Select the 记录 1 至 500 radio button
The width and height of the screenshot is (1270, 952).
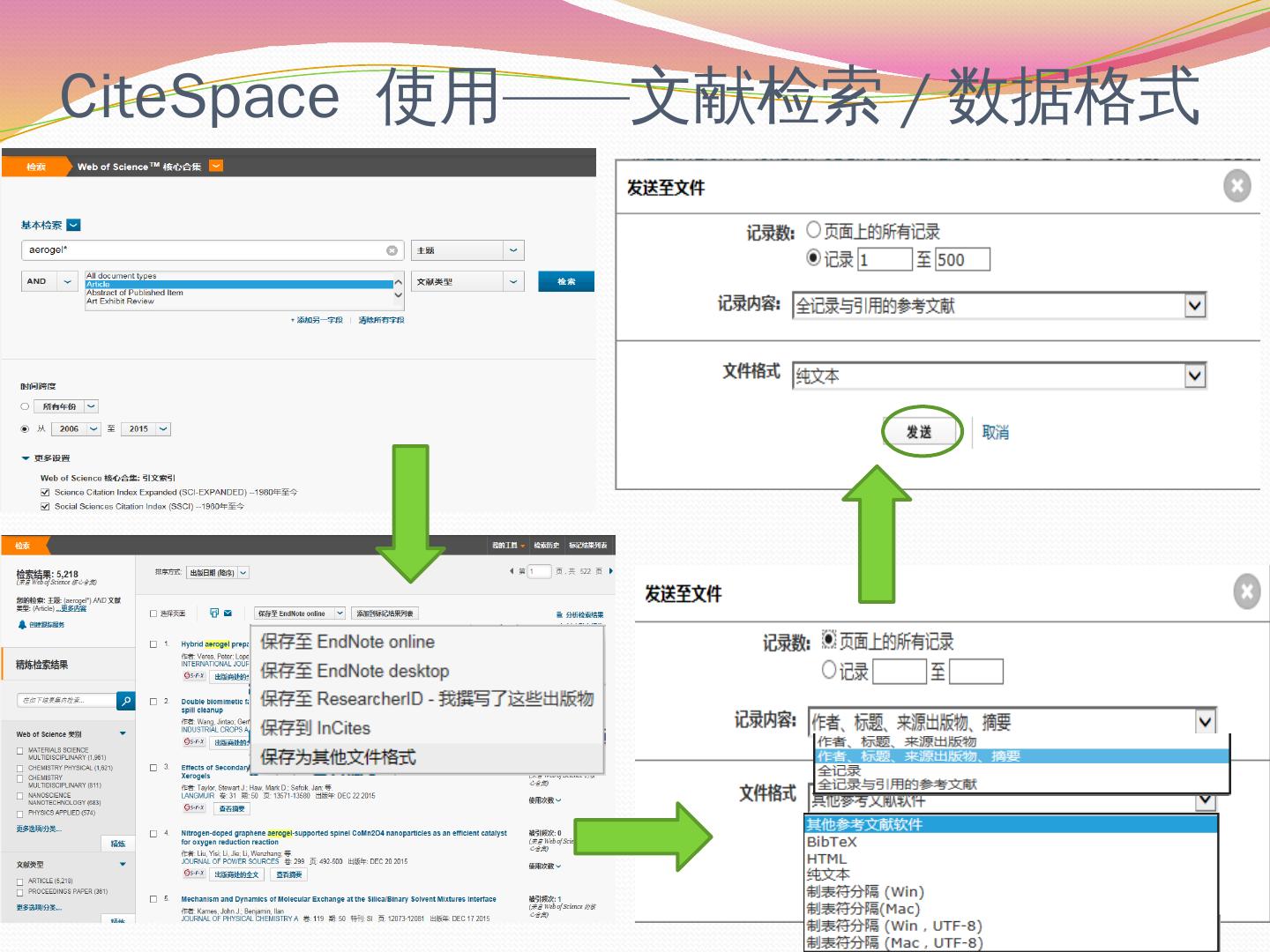coord(813,257)
